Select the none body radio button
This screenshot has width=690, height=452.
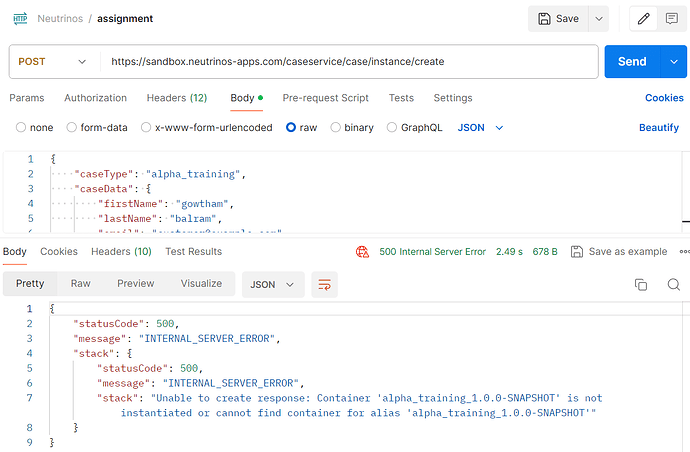21,128
